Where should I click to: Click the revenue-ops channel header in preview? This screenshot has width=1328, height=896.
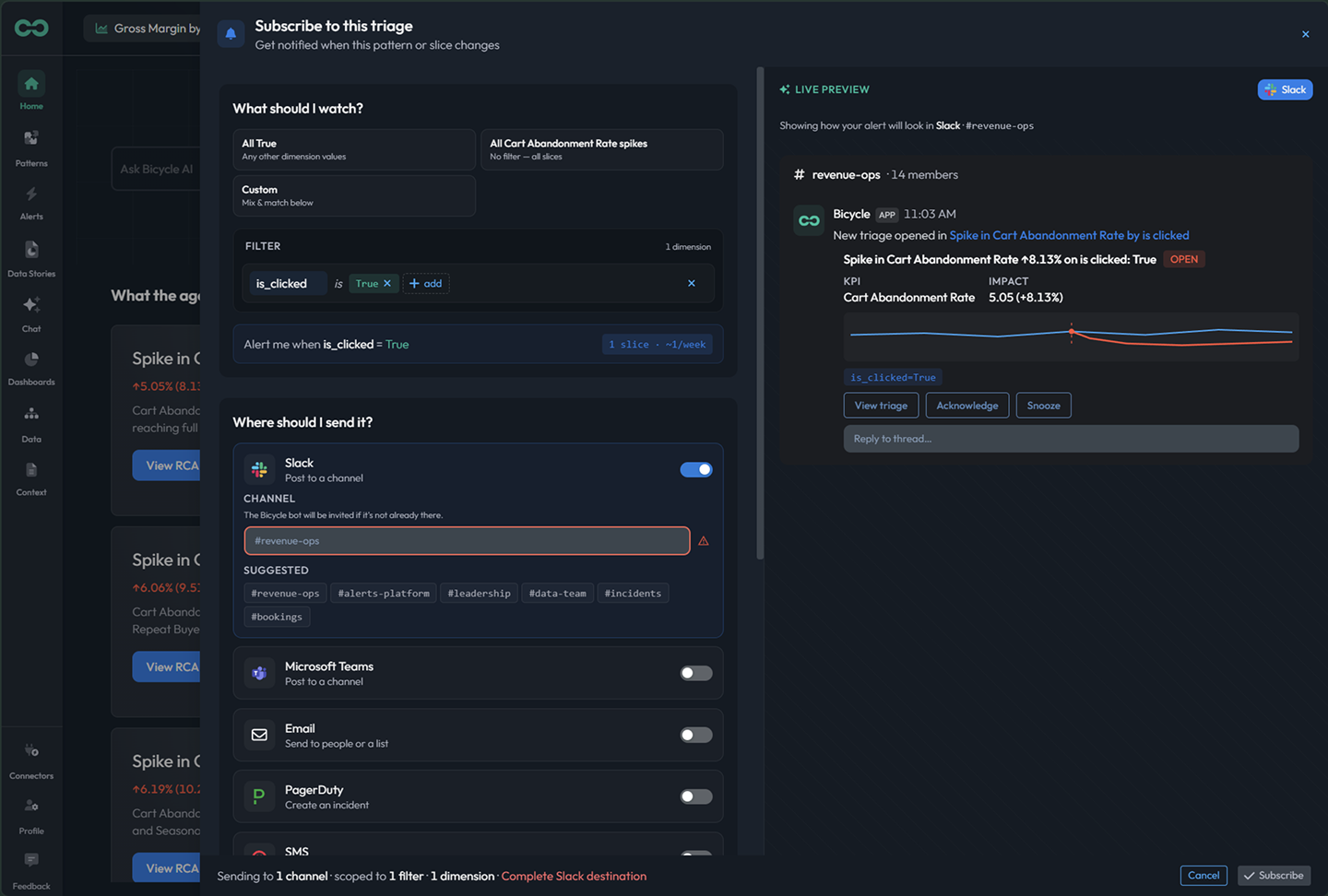[876, 175]
